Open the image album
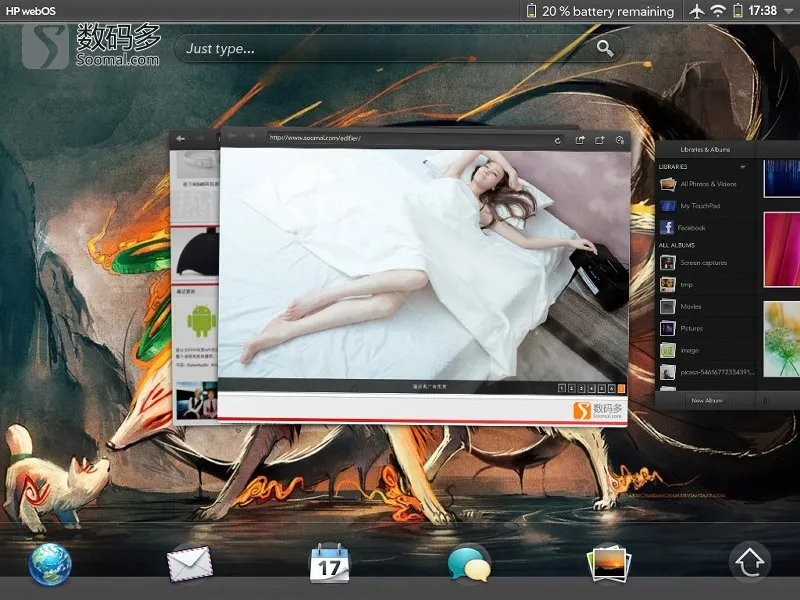This screenshot has height=600, width=800. point(706,351)
